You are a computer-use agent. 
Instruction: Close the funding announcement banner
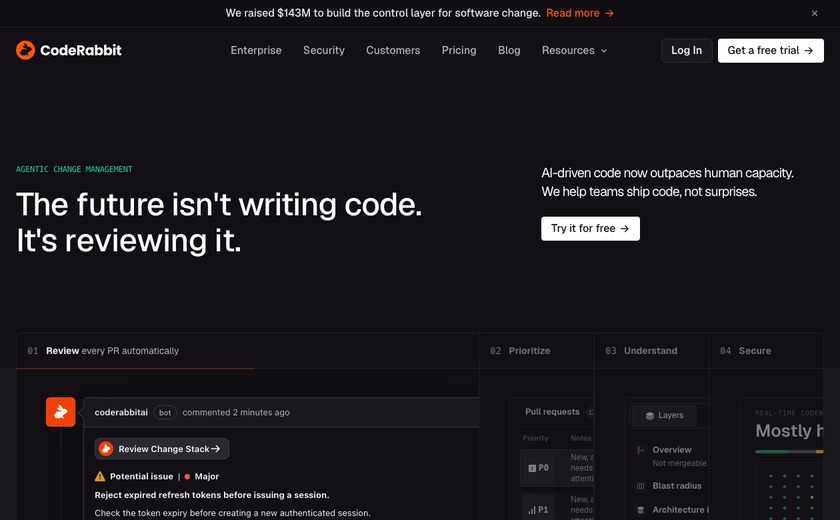814,13
